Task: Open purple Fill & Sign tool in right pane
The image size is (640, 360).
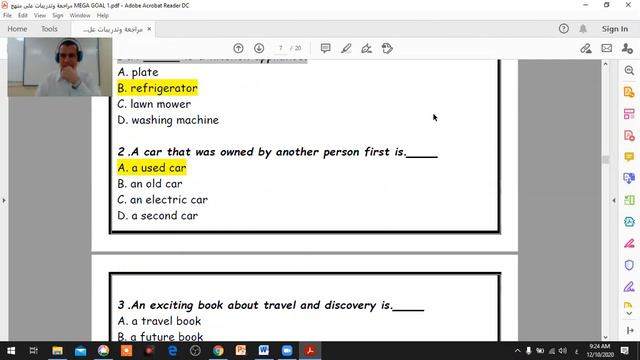Action: tap(629, 287)
